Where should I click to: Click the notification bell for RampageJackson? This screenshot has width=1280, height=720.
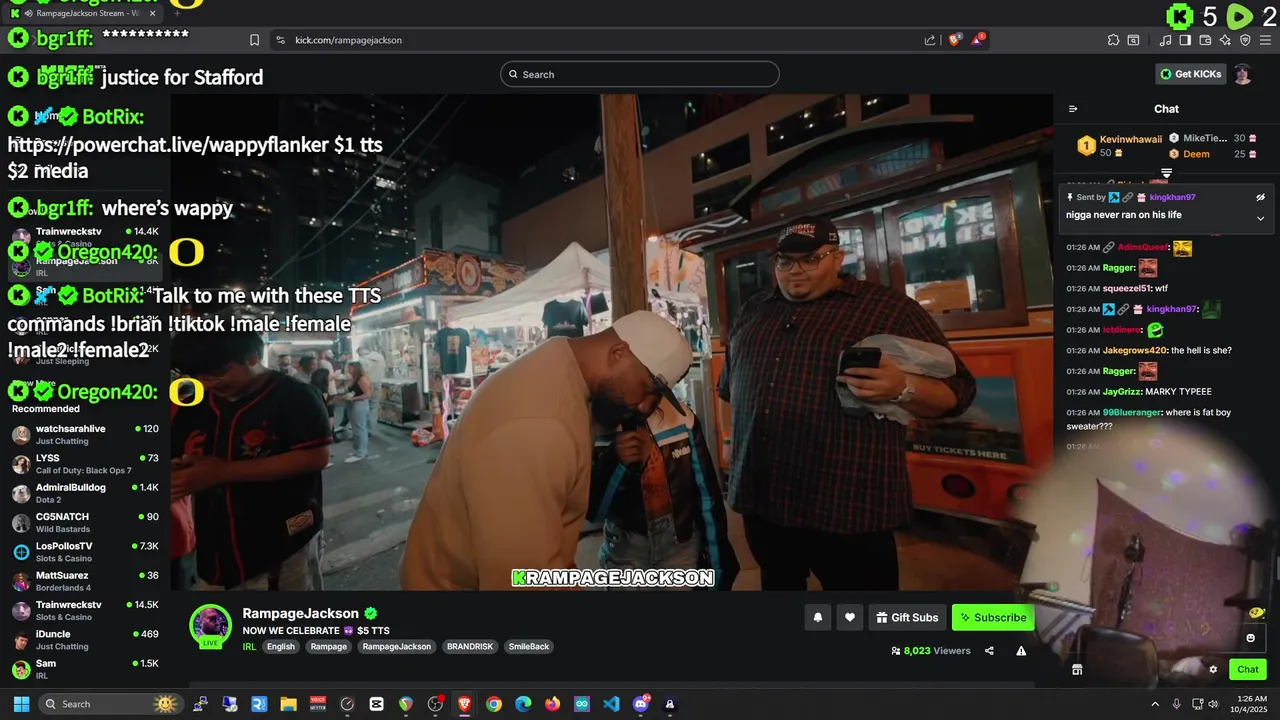click(x=817, y=618)
